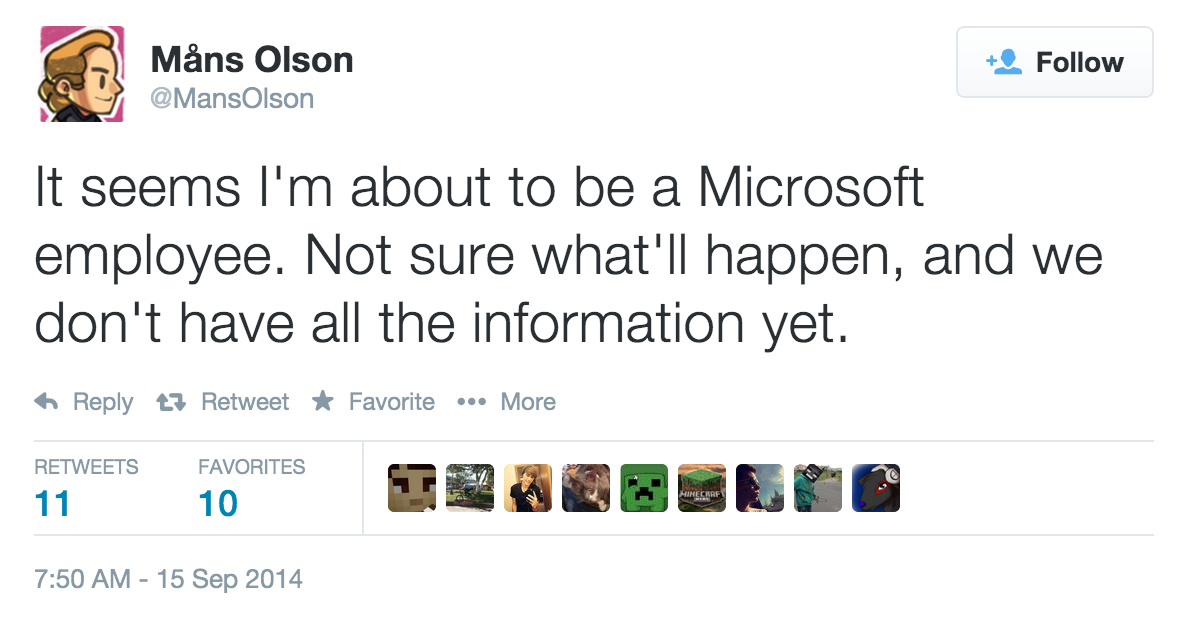Image resolution: width=1184 pixels, height=632 pixels.
Task: Favorite the tweet using the star icon
Action: point(322,402)
